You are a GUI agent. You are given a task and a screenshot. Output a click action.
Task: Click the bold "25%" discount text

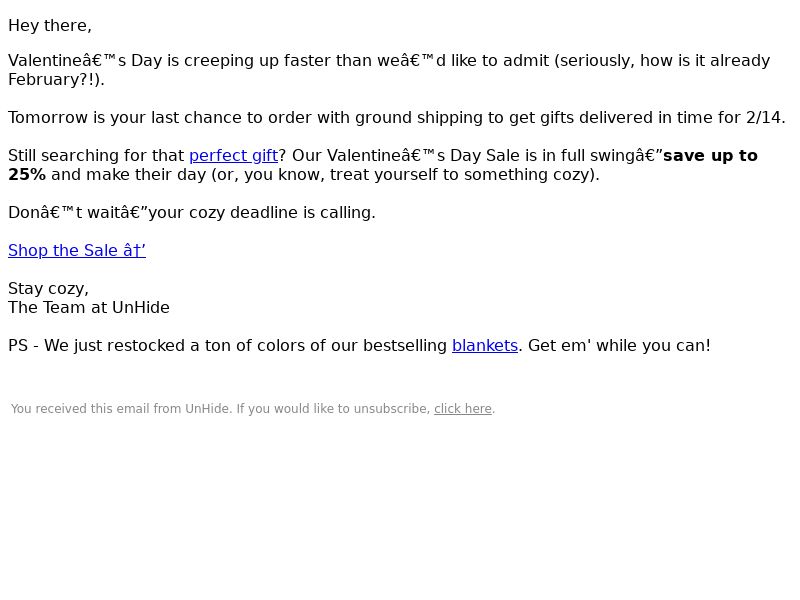tap(27, 175)
